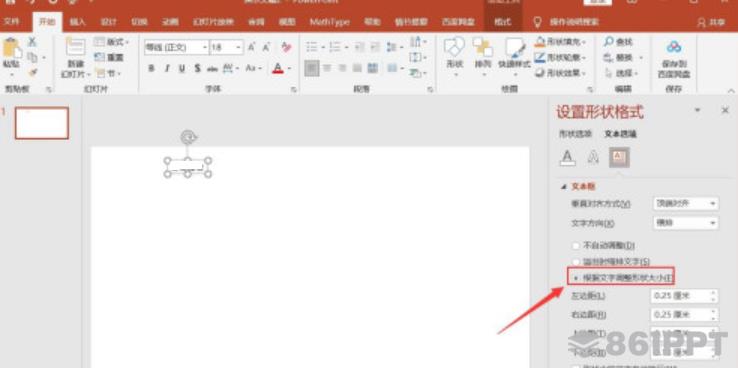738x368 pixels.
Task: Open the font size dropdown
Action: click(x=239, y=47)
